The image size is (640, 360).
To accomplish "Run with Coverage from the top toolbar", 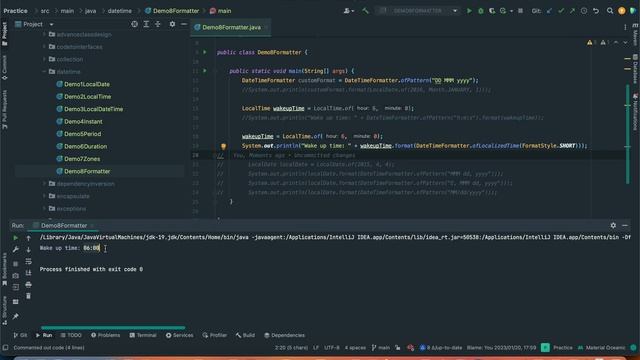I will (492, 11).
